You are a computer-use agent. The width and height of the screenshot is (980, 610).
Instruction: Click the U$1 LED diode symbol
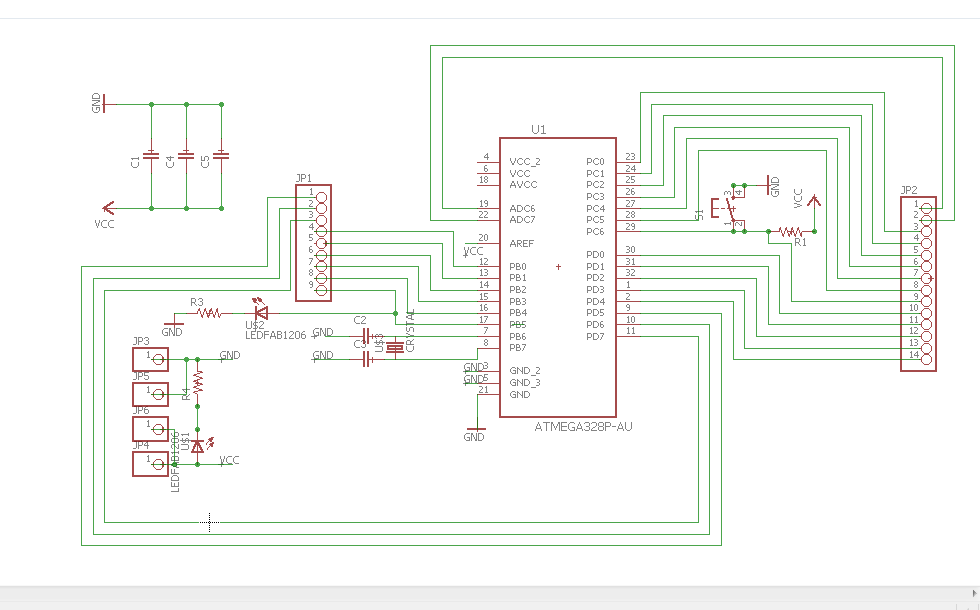click(200, 445)
